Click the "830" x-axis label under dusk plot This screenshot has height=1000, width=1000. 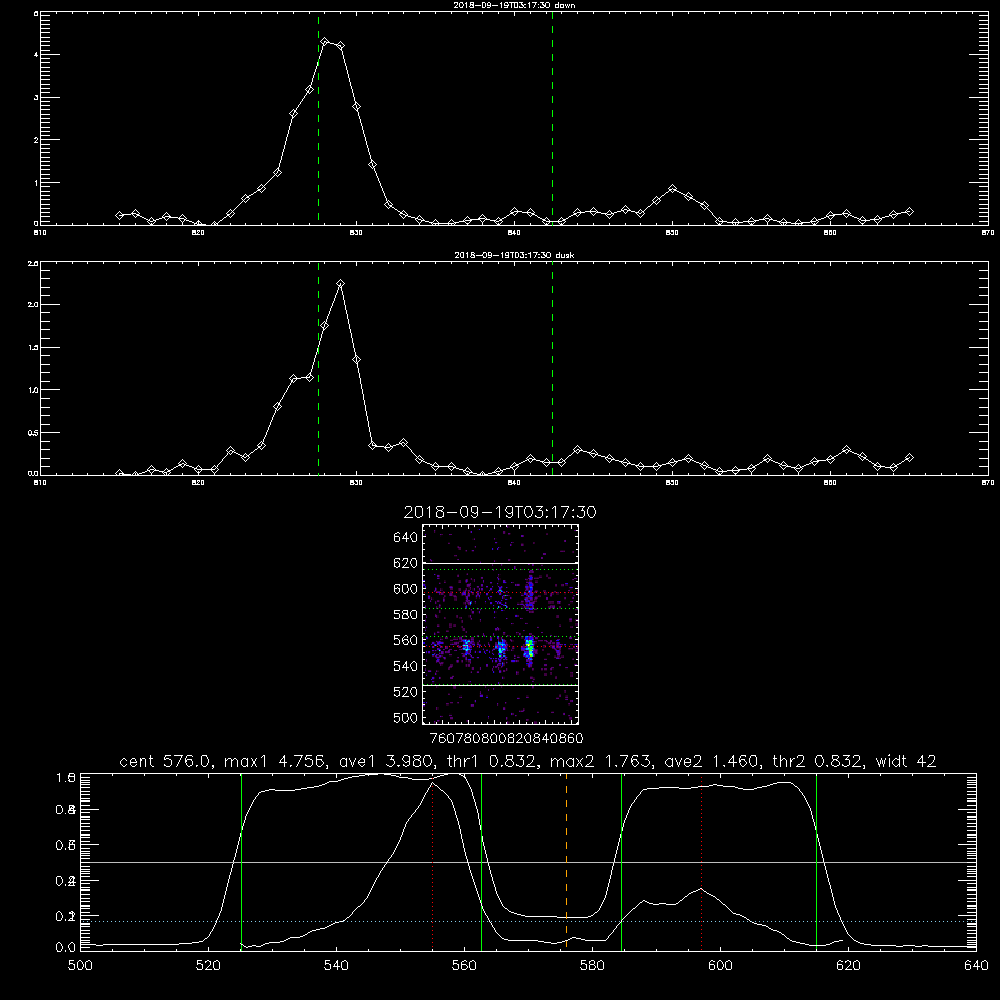(356, 483)
